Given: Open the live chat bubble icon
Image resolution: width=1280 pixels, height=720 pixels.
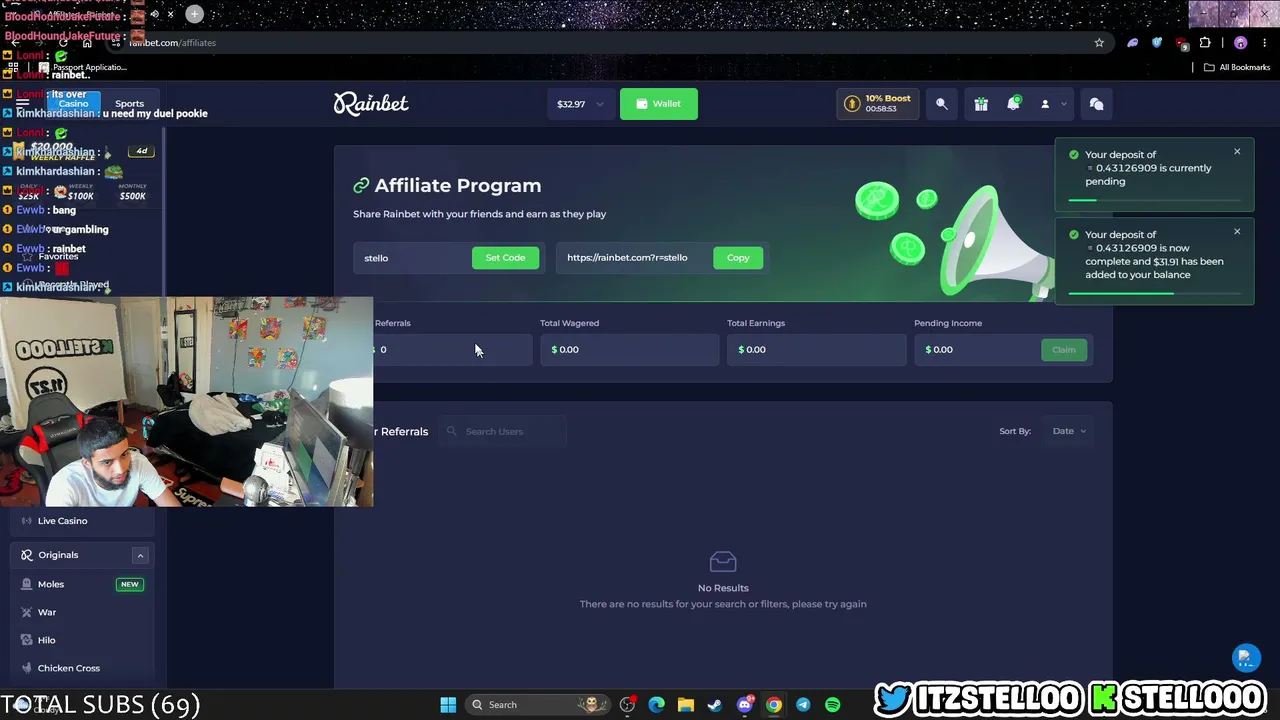Looking at the screenshot, I should coord(1096,104).
